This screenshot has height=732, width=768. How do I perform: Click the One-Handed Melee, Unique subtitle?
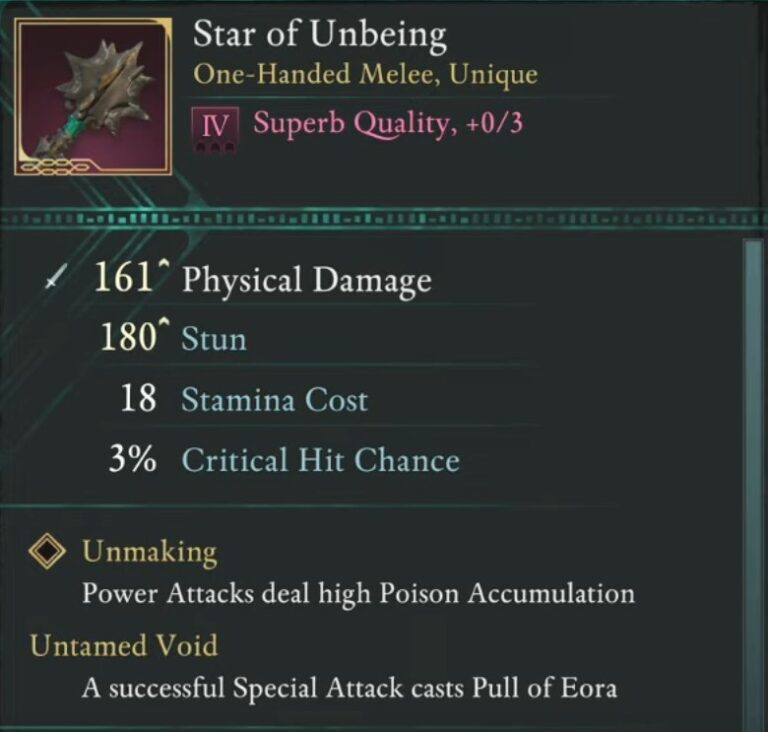(x=365, y=75)
